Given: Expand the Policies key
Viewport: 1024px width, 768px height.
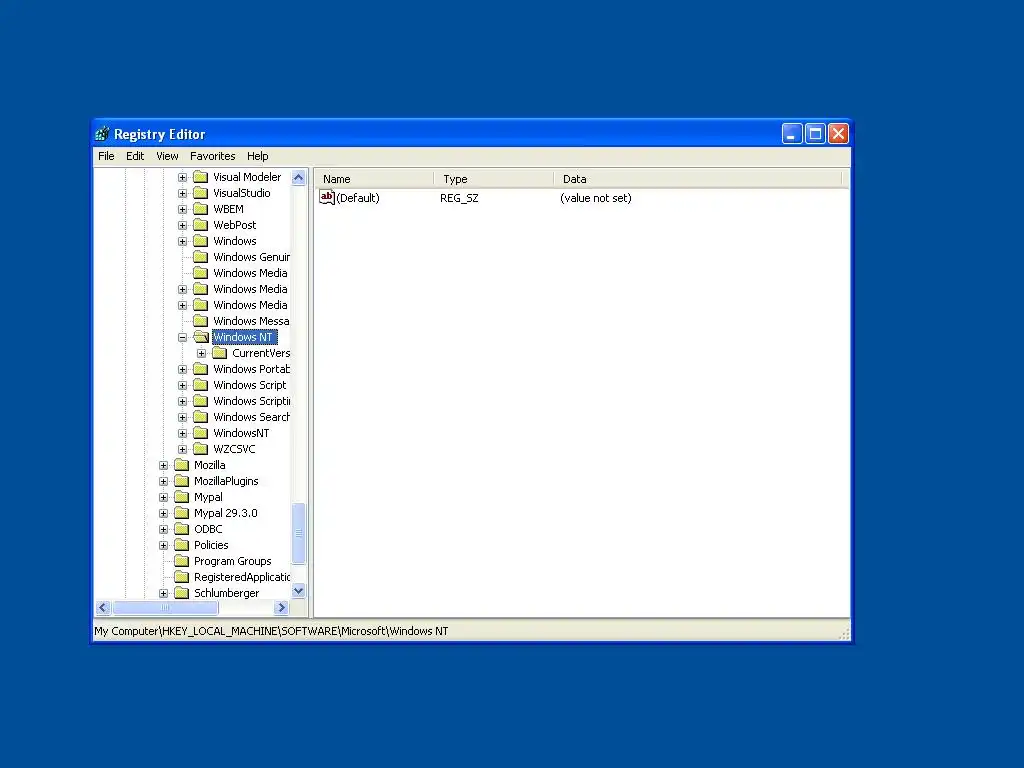Looking at the screenshot, I should click(164, 545).
